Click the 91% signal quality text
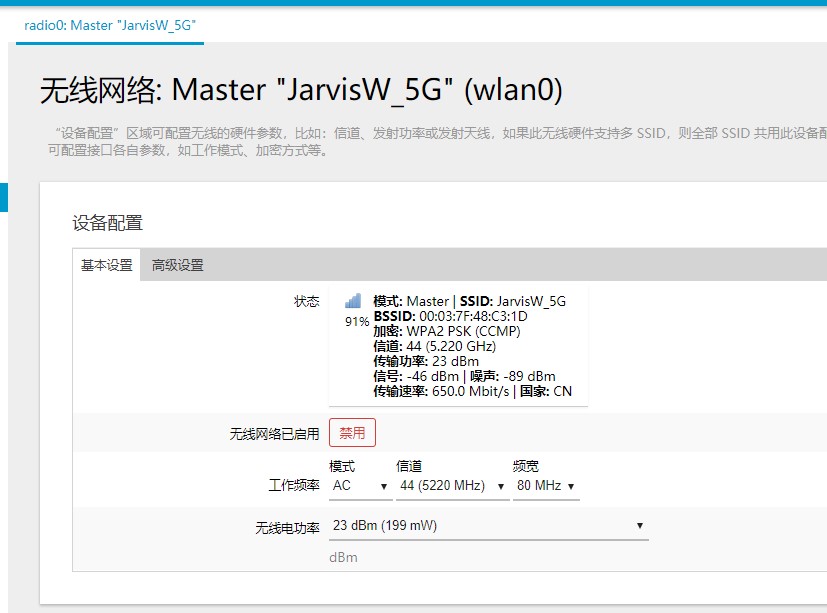 coord(357,322)
